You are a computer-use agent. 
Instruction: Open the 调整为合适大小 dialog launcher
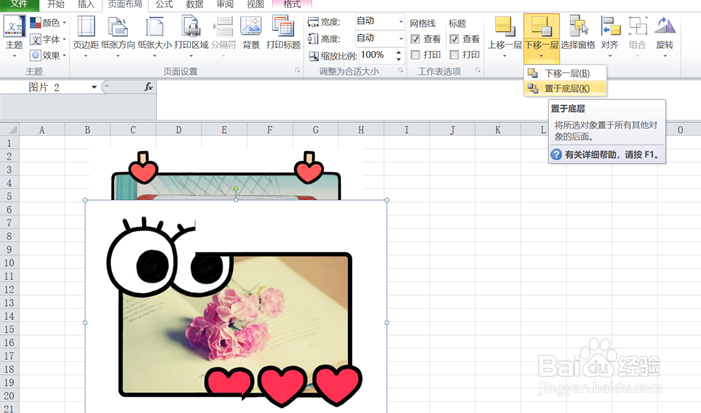point(401,71)
